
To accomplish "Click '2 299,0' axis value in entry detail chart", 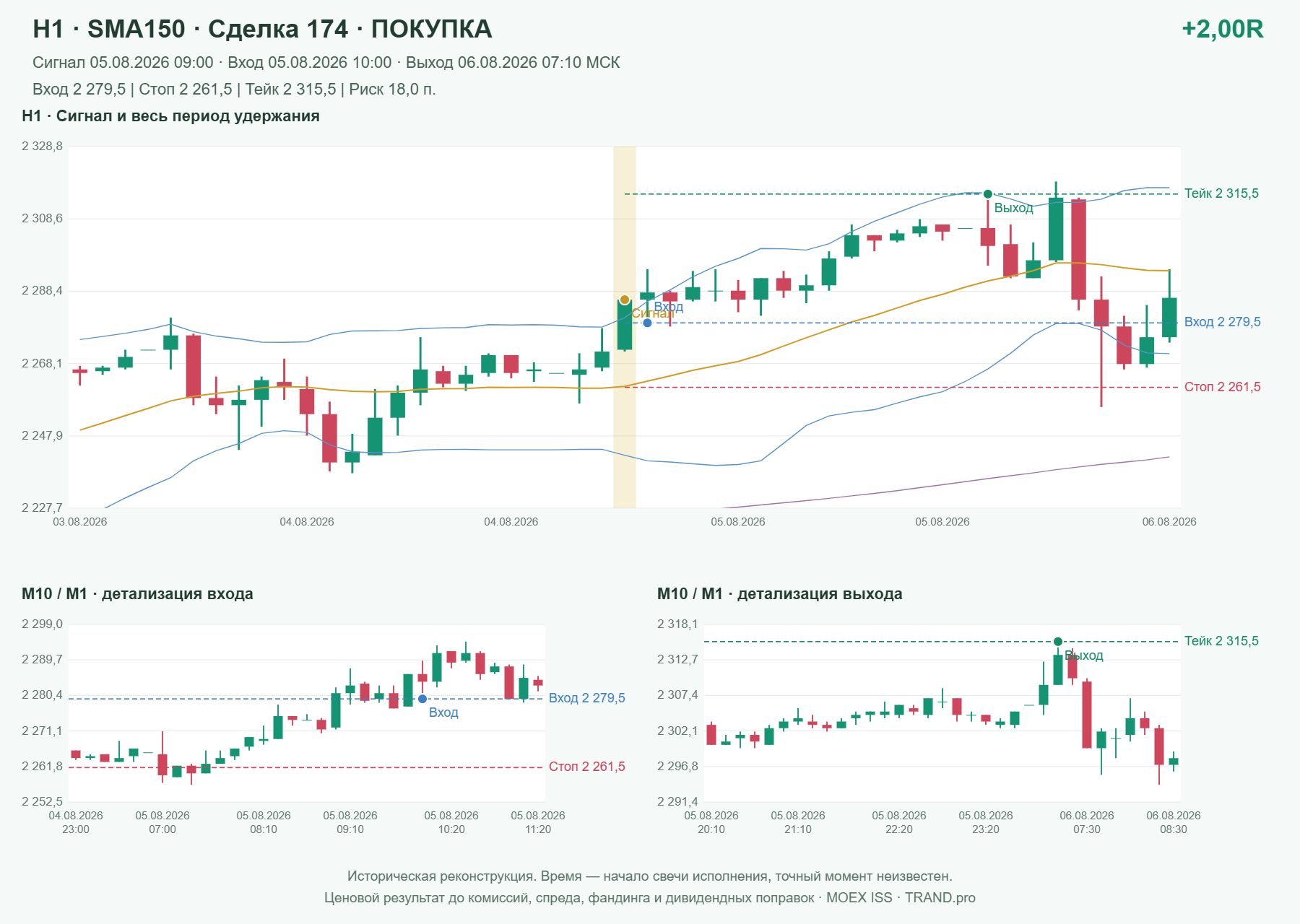I will [x=42, y=624].
